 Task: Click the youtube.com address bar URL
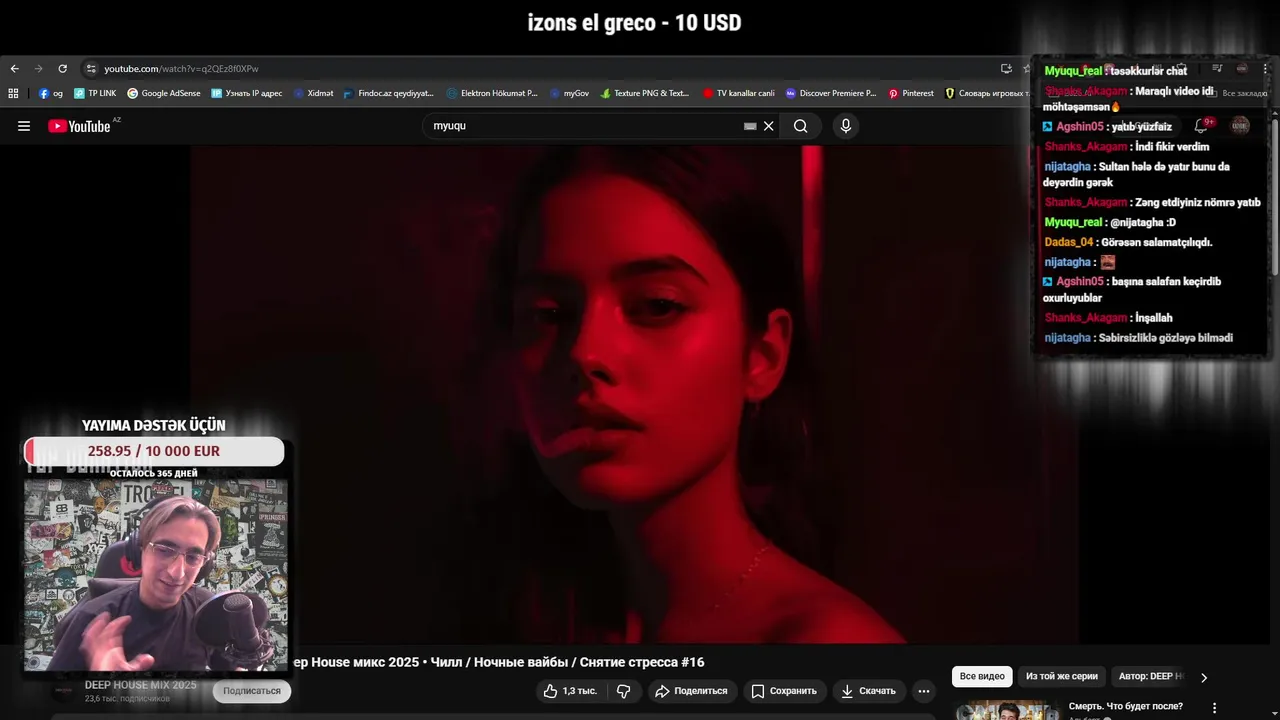[181, 69]
